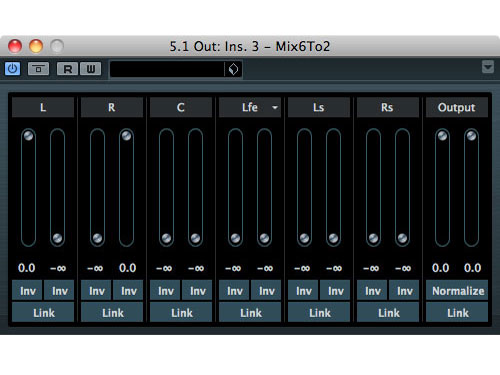Image resolution: width=500 pixels, height=375 pixels.
Task: Click R channel left-output fader knob
Action: coord(97,238)
